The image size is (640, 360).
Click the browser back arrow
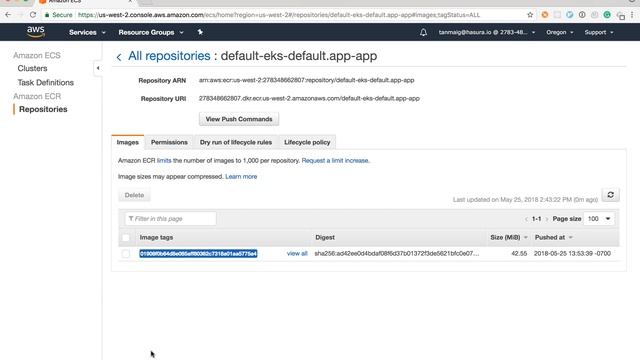coord(9,15)
